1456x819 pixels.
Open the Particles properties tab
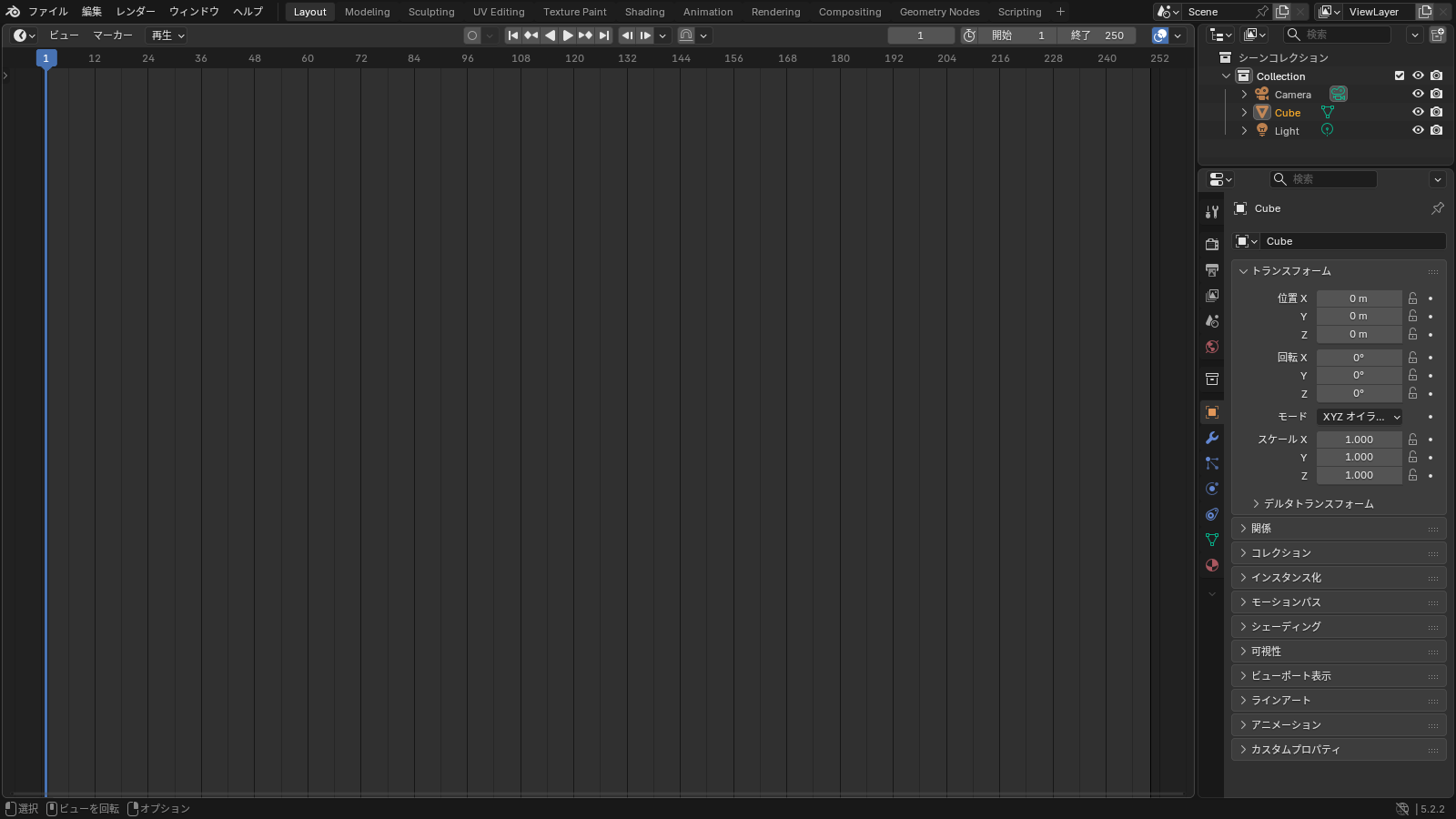point(1211,463)
